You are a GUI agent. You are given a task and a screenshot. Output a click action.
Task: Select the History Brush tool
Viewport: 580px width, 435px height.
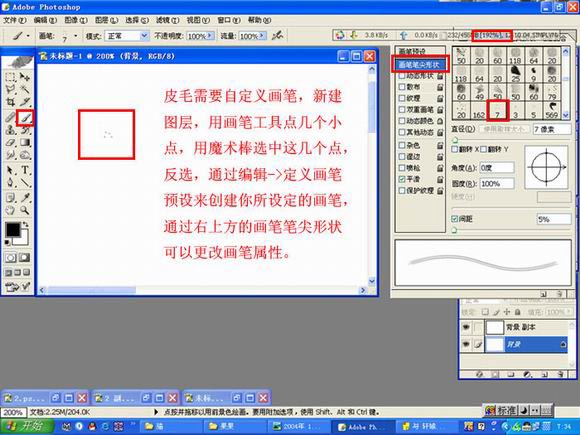click(x=25, y=130)
